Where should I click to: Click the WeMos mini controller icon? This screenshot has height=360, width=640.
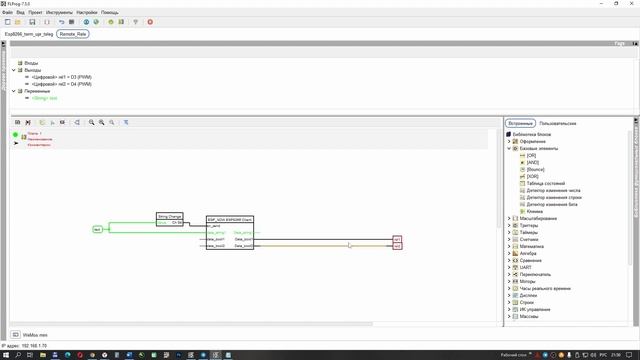tap(15, 335)
